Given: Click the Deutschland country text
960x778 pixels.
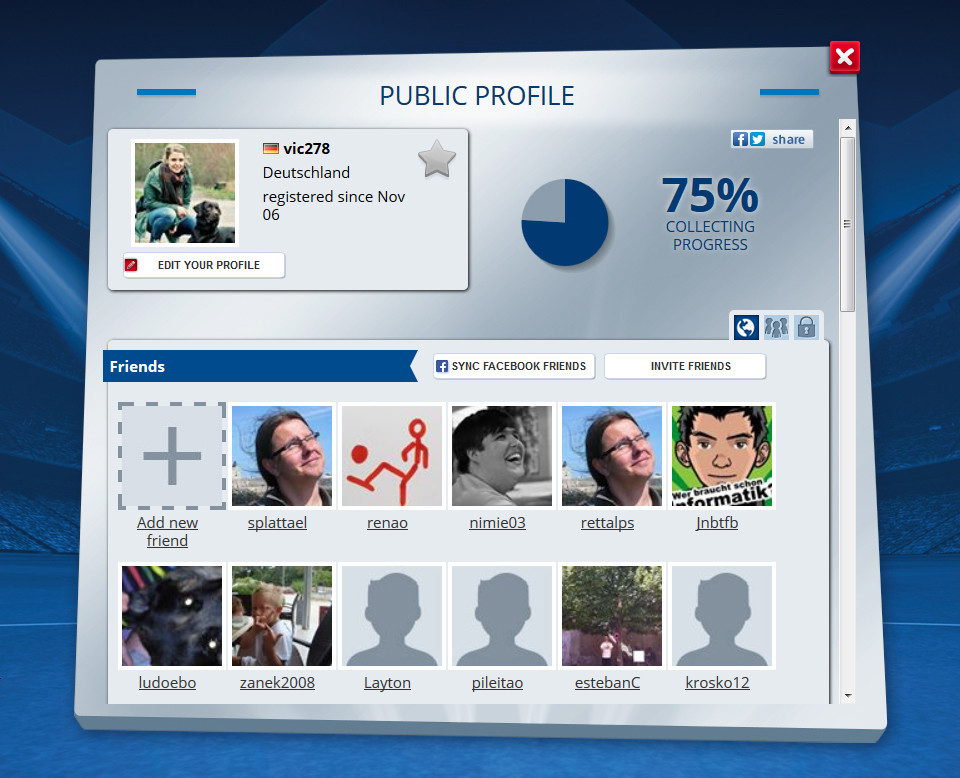Looking at the screenshot, I should 306,173.
